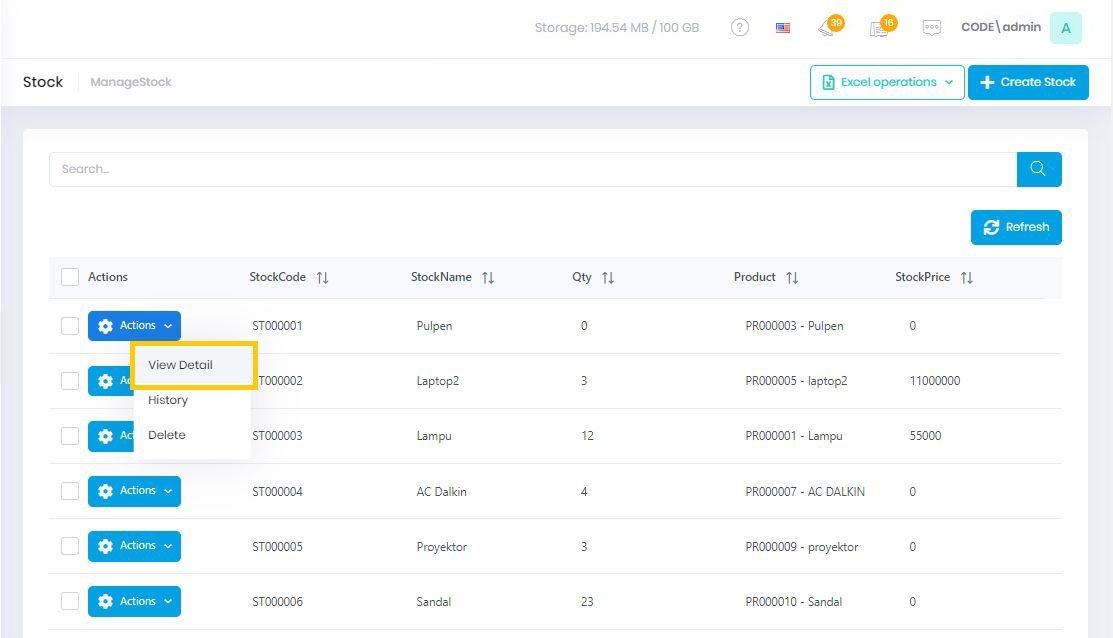Toggle the select-all checkbox in header

pos(70,277)
